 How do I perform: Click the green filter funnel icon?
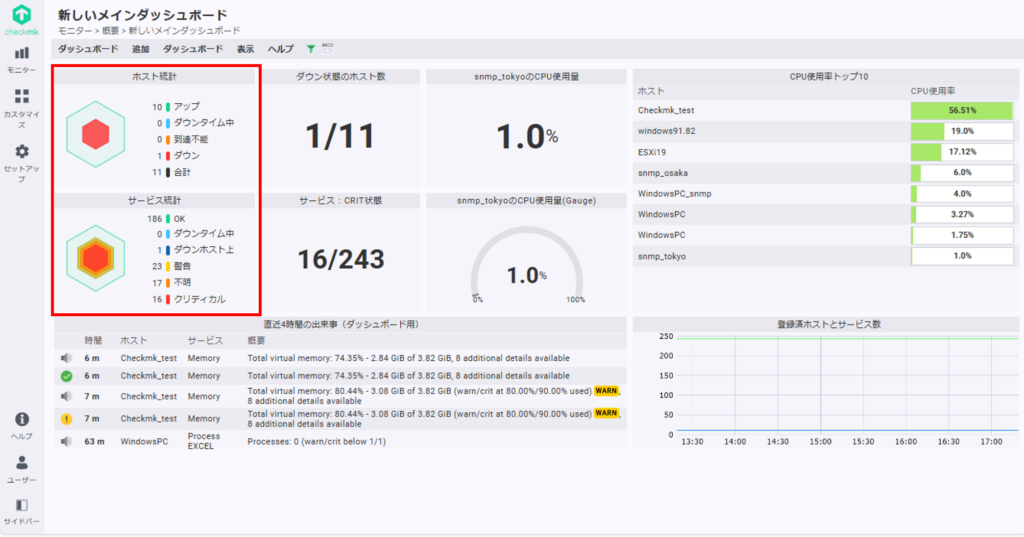[311, 49]
